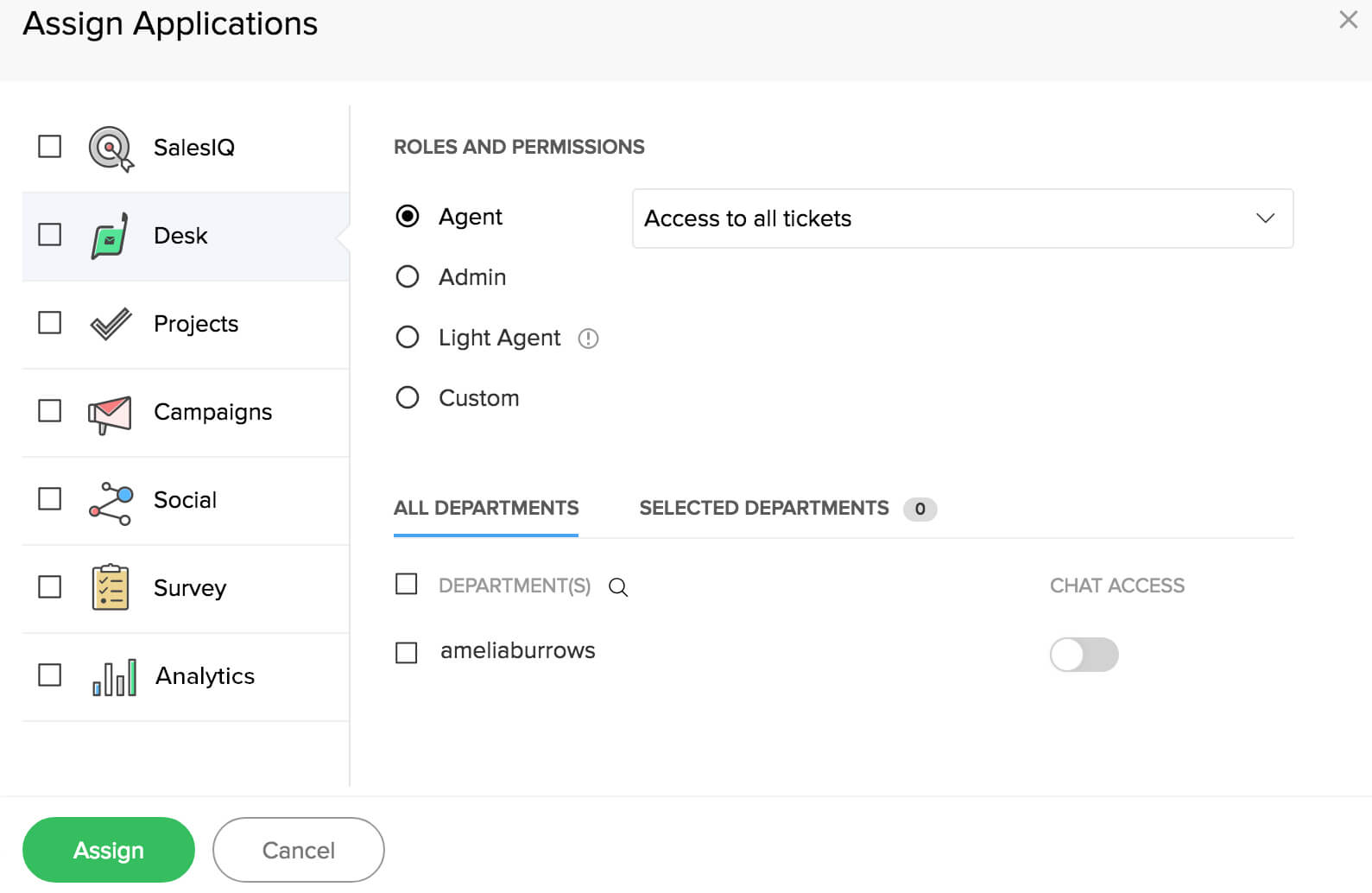Switch to the Selected Departments tab
This screenshot has height=893, width=1372.
coord(764,508)
